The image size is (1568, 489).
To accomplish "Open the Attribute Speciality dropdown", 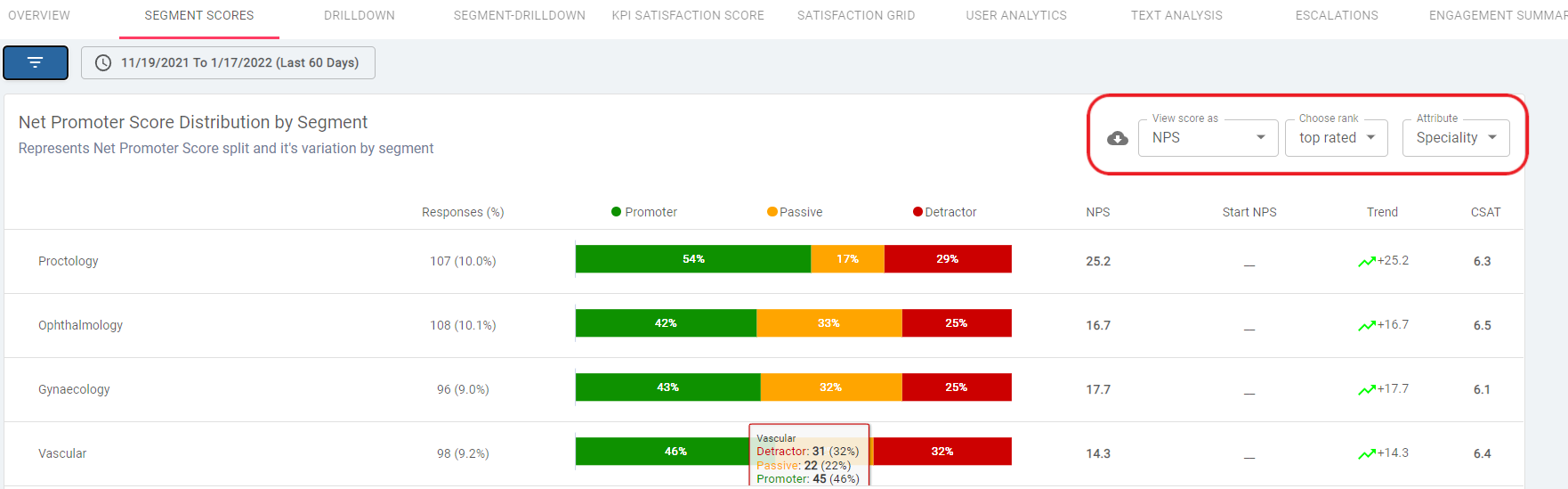I will pos(1456,138).
